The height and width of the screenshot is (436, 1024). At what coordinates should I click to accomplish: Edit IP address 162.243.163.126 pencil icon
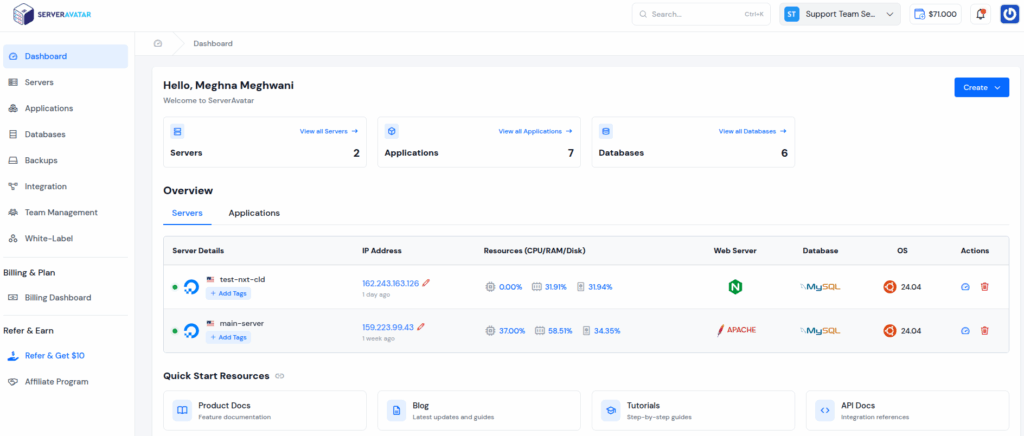[426, 283]
